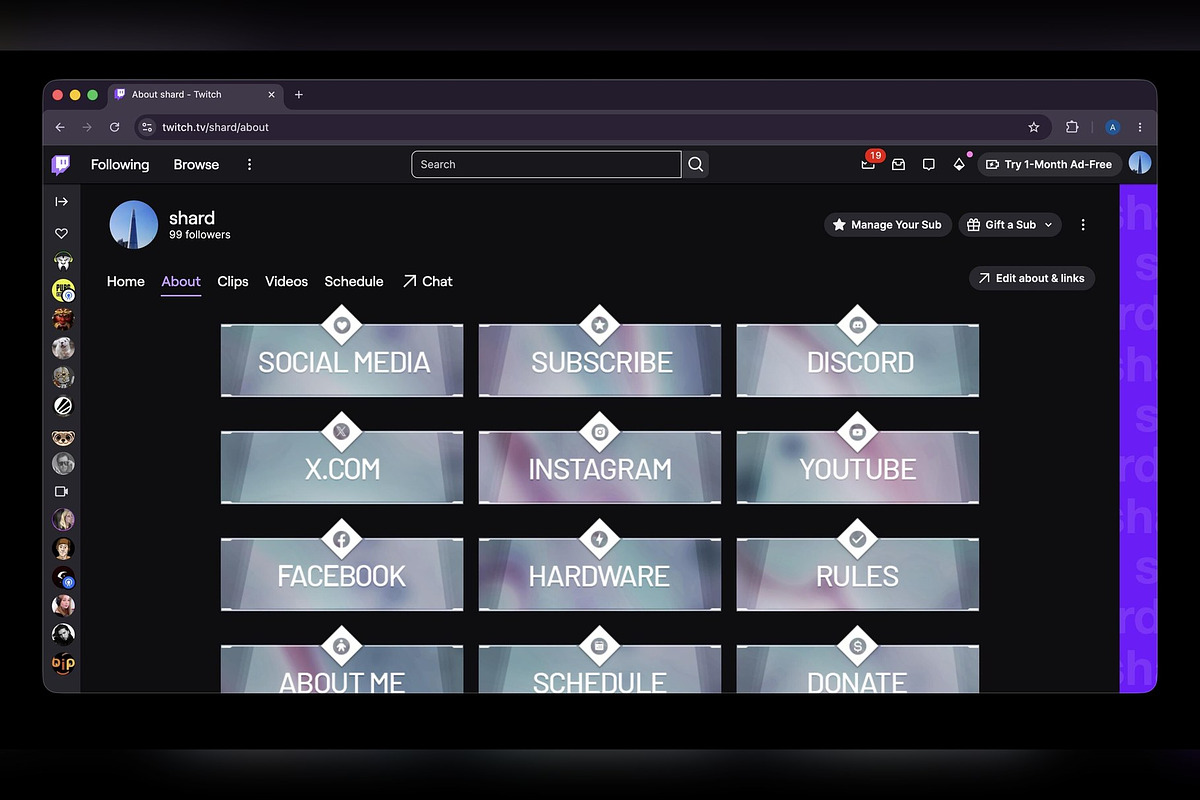Click the followed channels heart icon

(x=62, y=233)
